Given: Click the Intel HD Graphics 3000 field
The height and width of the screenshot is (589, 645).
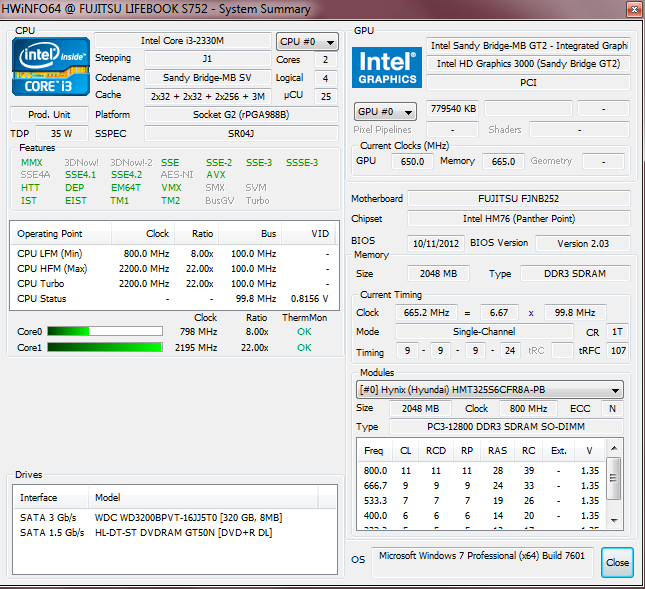Looking at the screenshot, I should click(528, 64).
